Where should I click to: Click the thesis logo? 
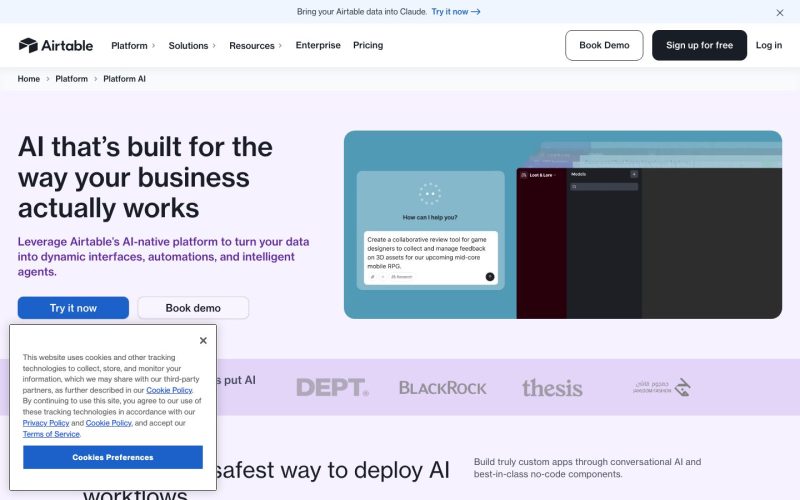552,388
